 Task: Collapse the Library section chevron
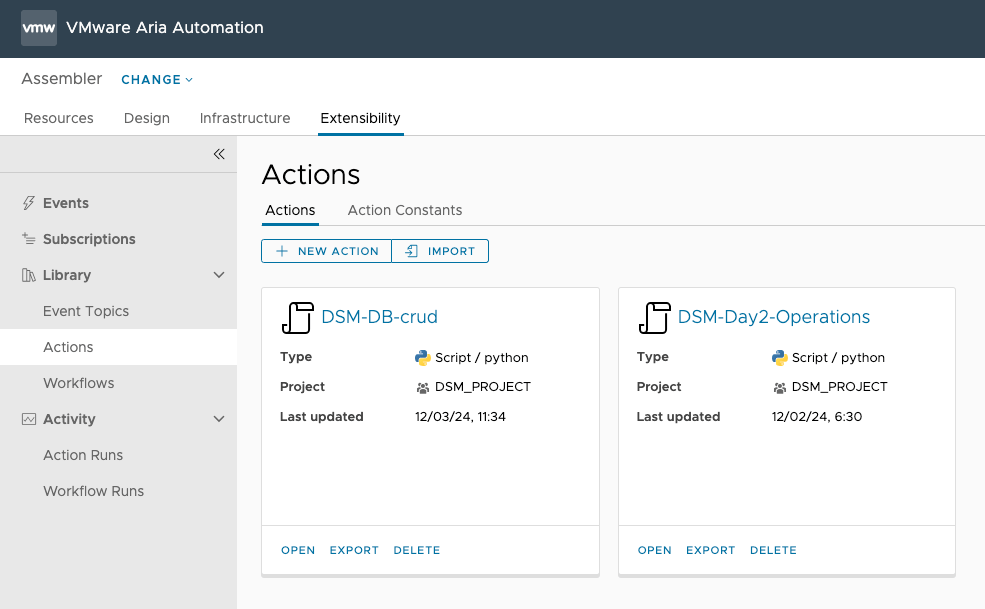(x=219, y=275)
